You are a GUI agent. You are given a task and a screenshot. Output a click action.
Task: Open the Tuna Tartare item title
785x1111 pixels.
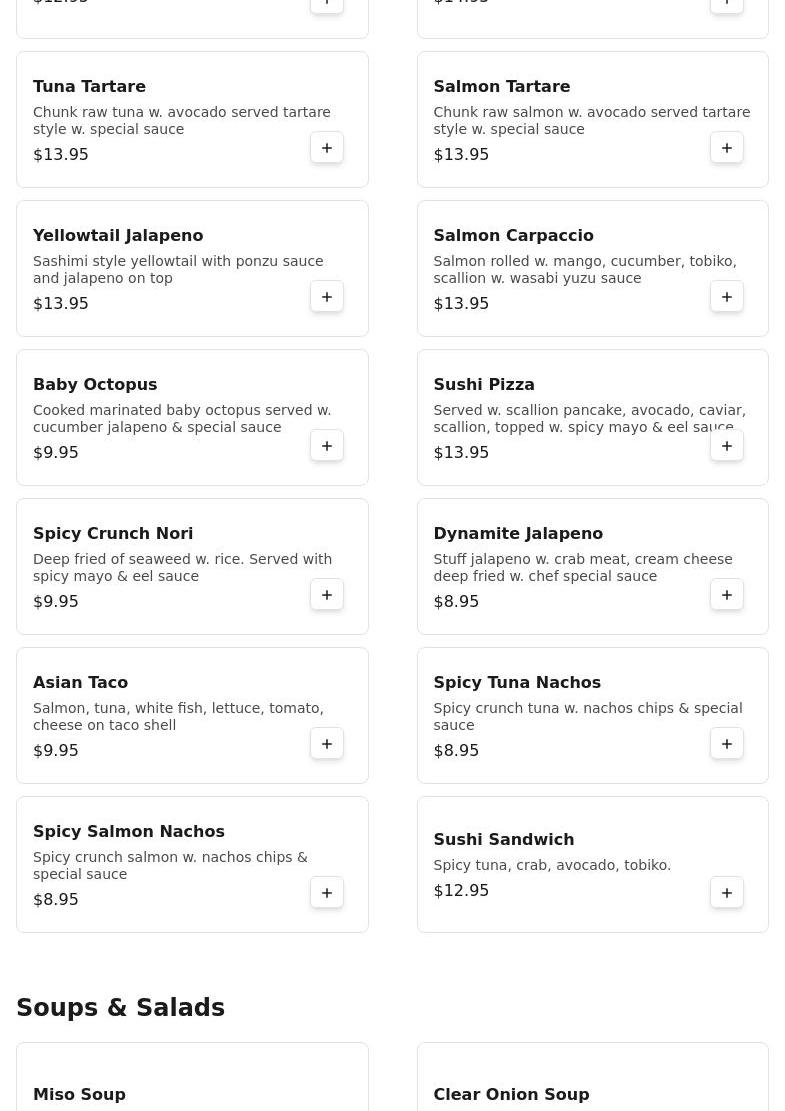89,87
